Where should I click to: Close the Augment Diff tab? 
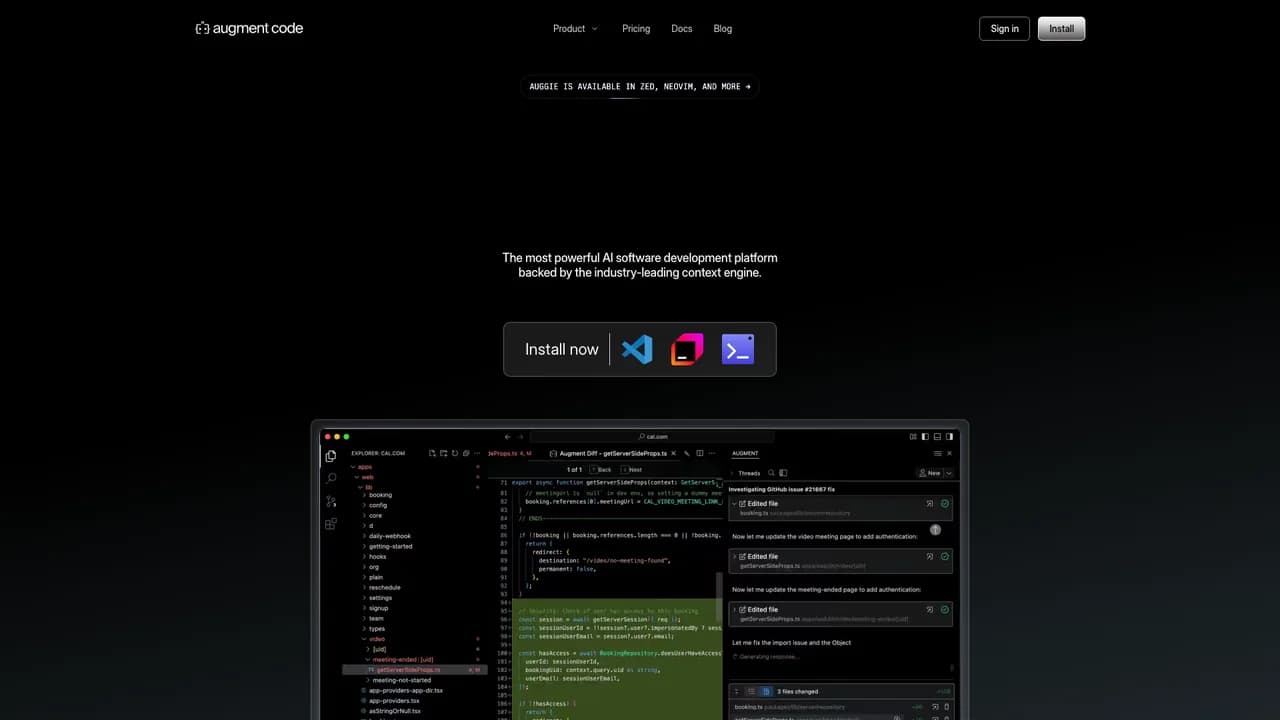(673, 453)
